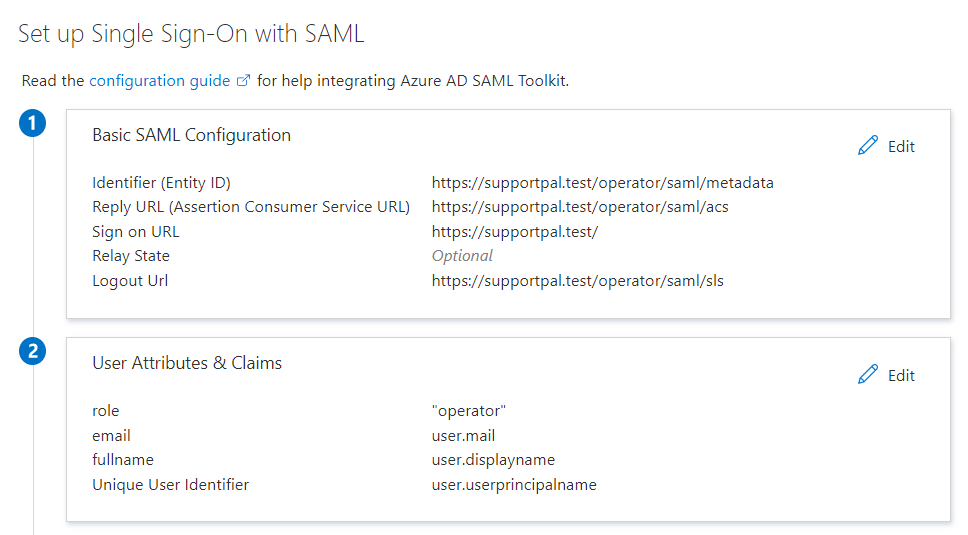Open the configuration guide link
This screenshot has height=535, width=968.
click(159, 81)
